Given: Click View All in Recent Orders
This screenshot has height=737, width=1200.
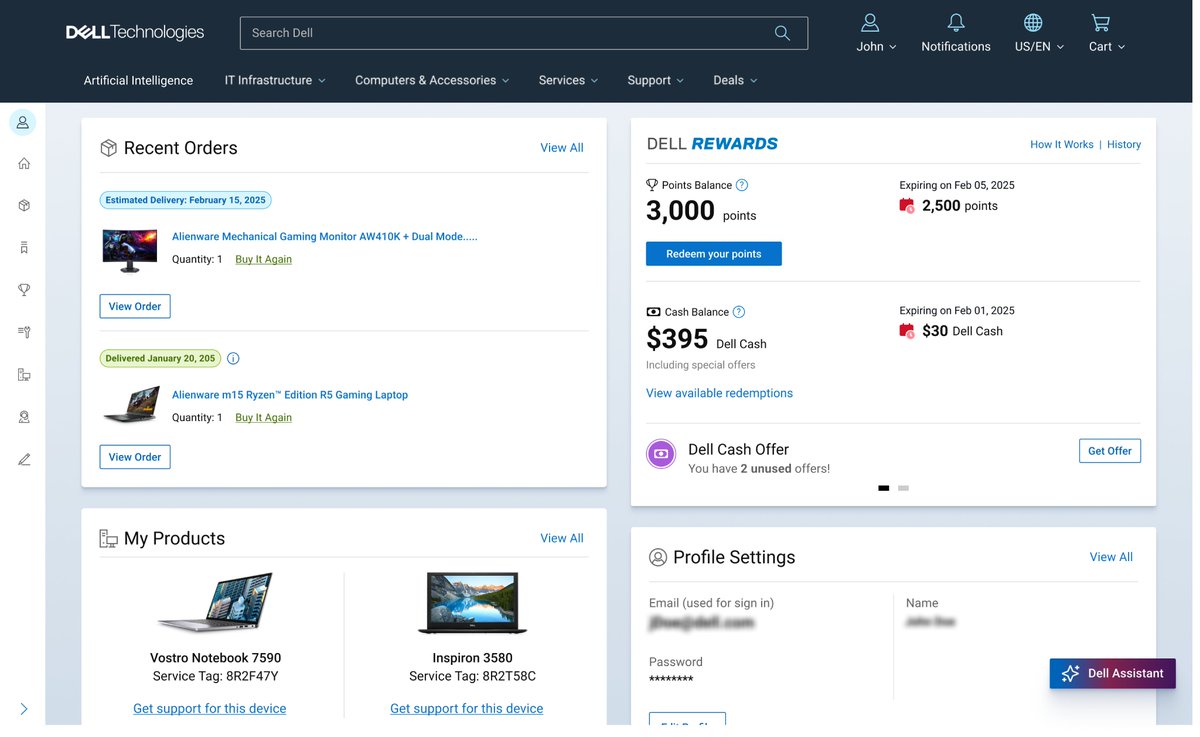Looking at the screenshot, I should 562,148.
